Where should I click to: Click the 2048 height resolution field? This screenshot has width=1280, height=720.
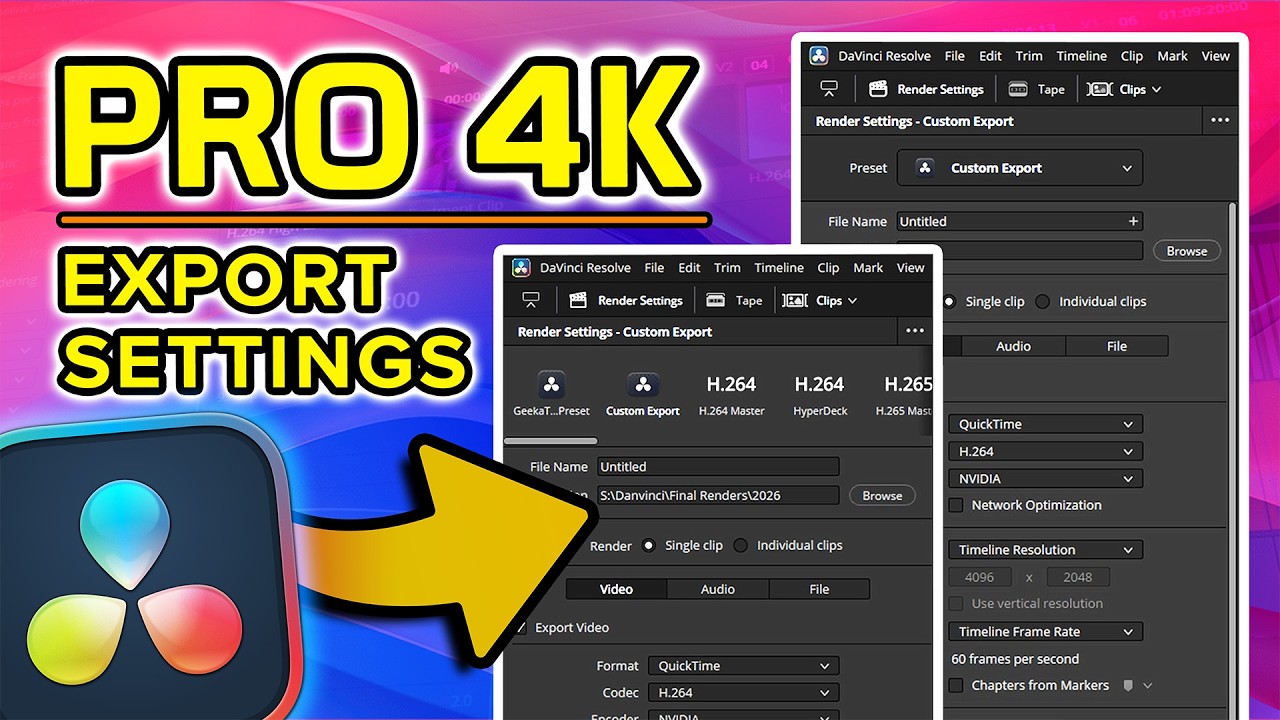[1078, 577]
